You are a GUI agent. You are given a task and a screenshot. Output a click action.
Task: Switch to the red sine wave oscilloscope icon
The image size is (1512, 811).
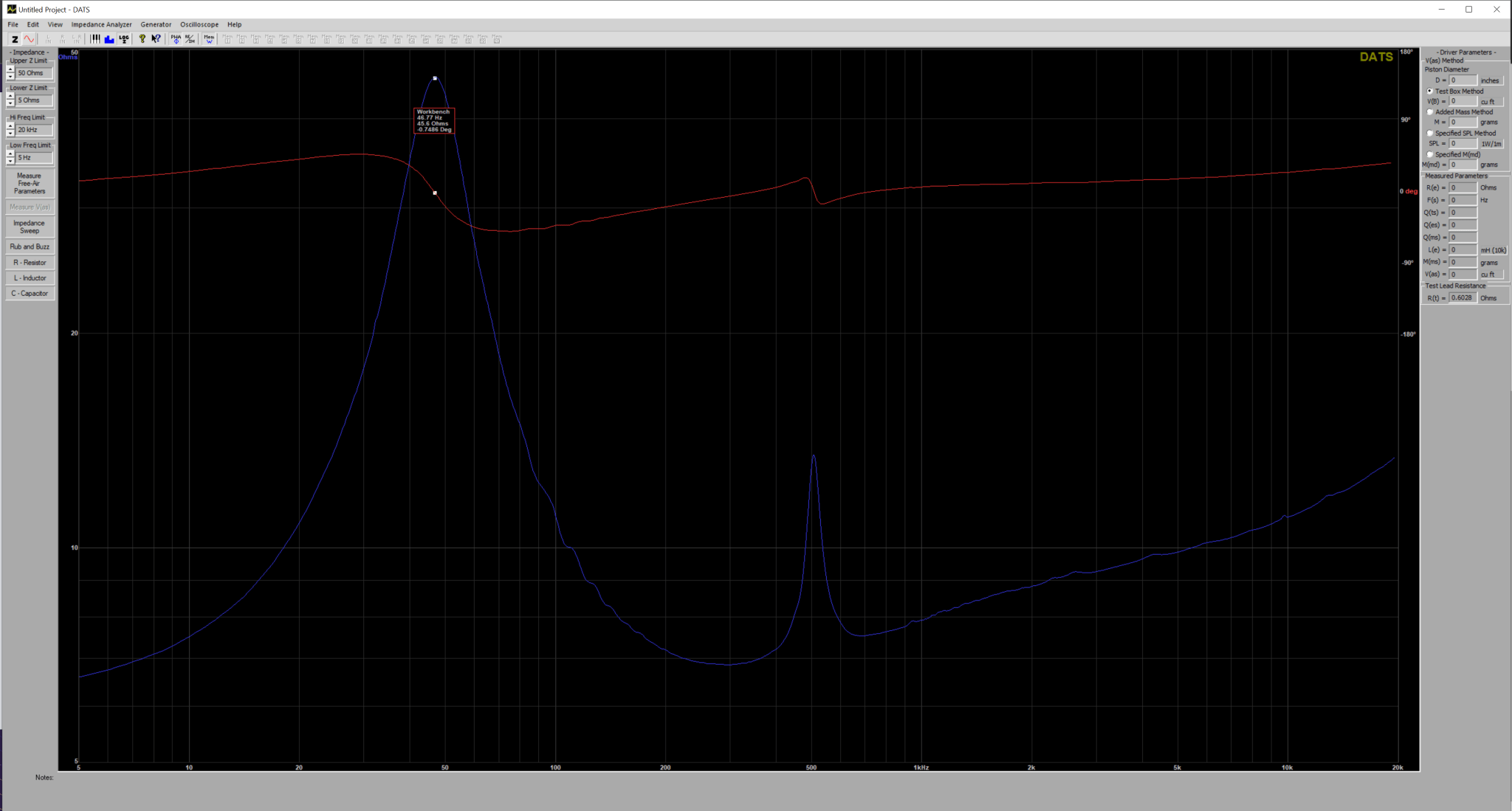pos(29,39)
